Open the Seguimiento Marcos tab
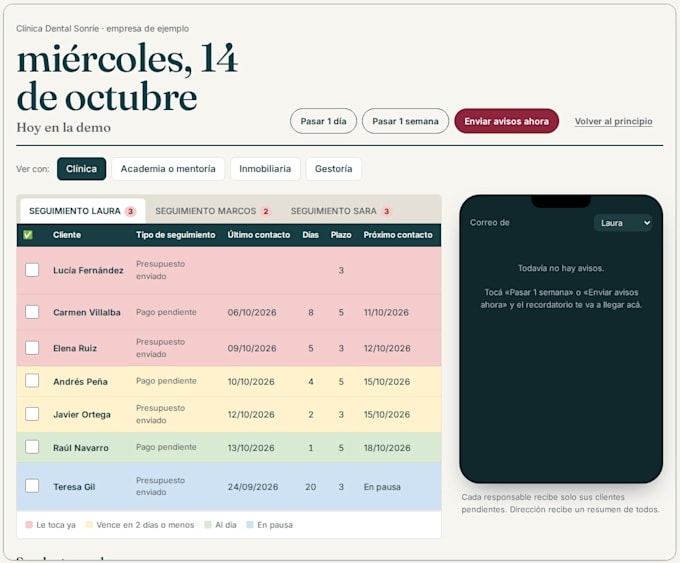The height and width of the screenshot is (563, 680). (212, 211)
